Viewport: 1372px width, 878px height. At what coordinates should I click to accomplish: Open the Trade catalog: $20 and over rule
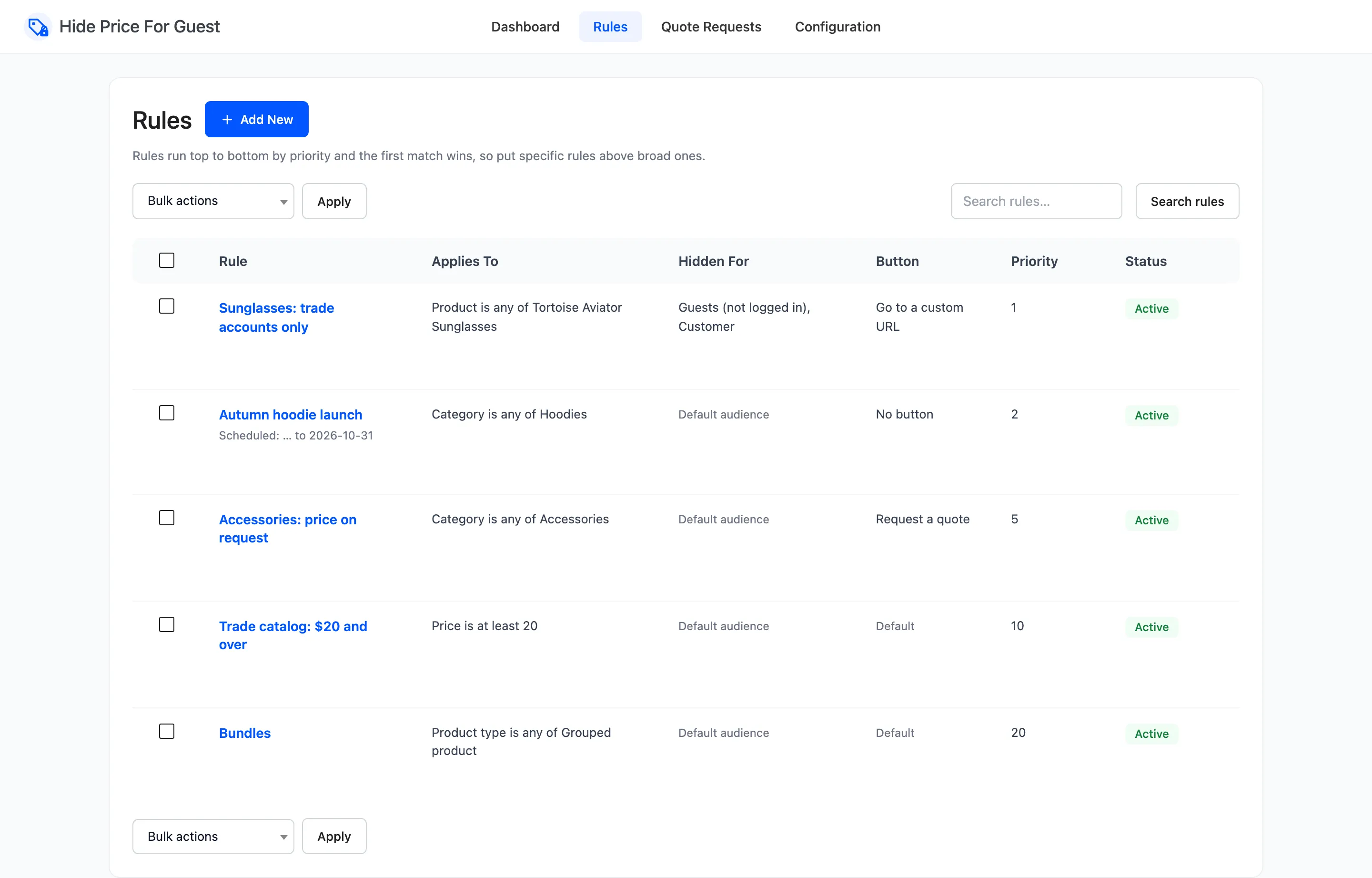click(x=293, y=635)
